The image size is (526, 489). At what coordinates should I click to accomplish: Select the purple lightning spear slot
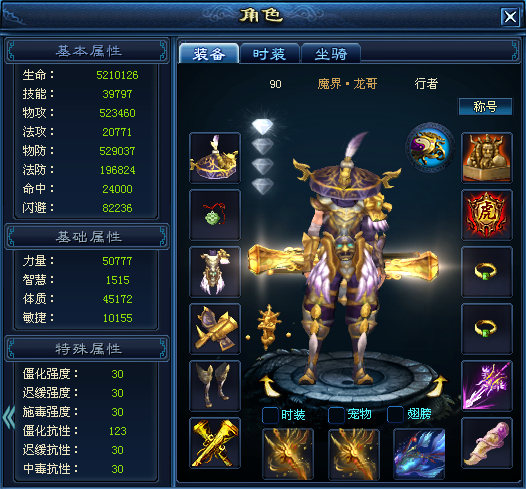[487, 386]
